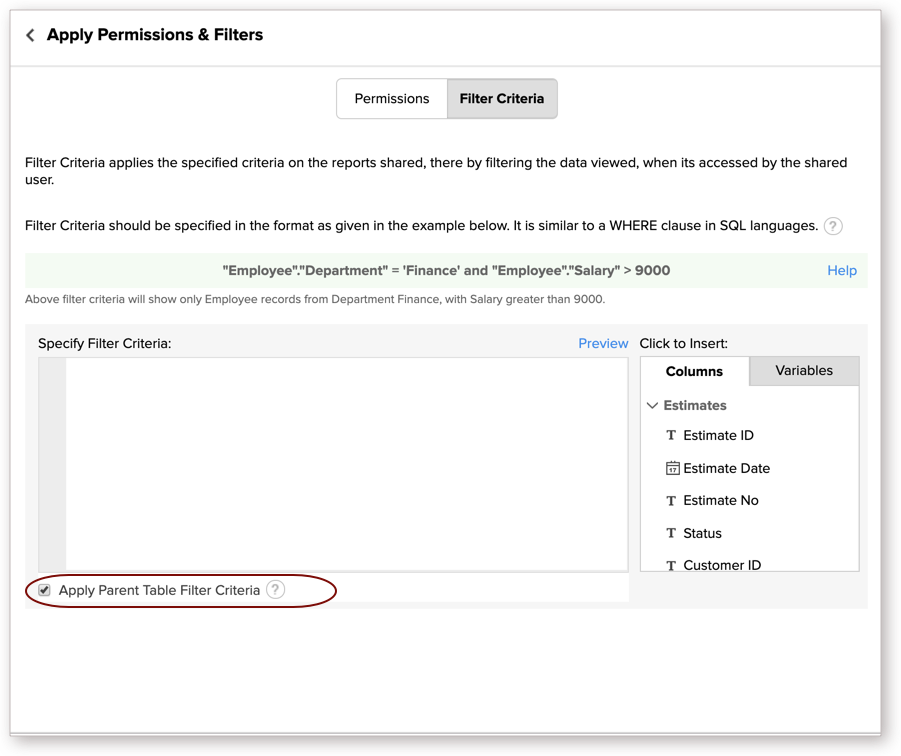901x756 pixels.
Task: Switch to the Permissions tab
Action: tap(391, 99)
